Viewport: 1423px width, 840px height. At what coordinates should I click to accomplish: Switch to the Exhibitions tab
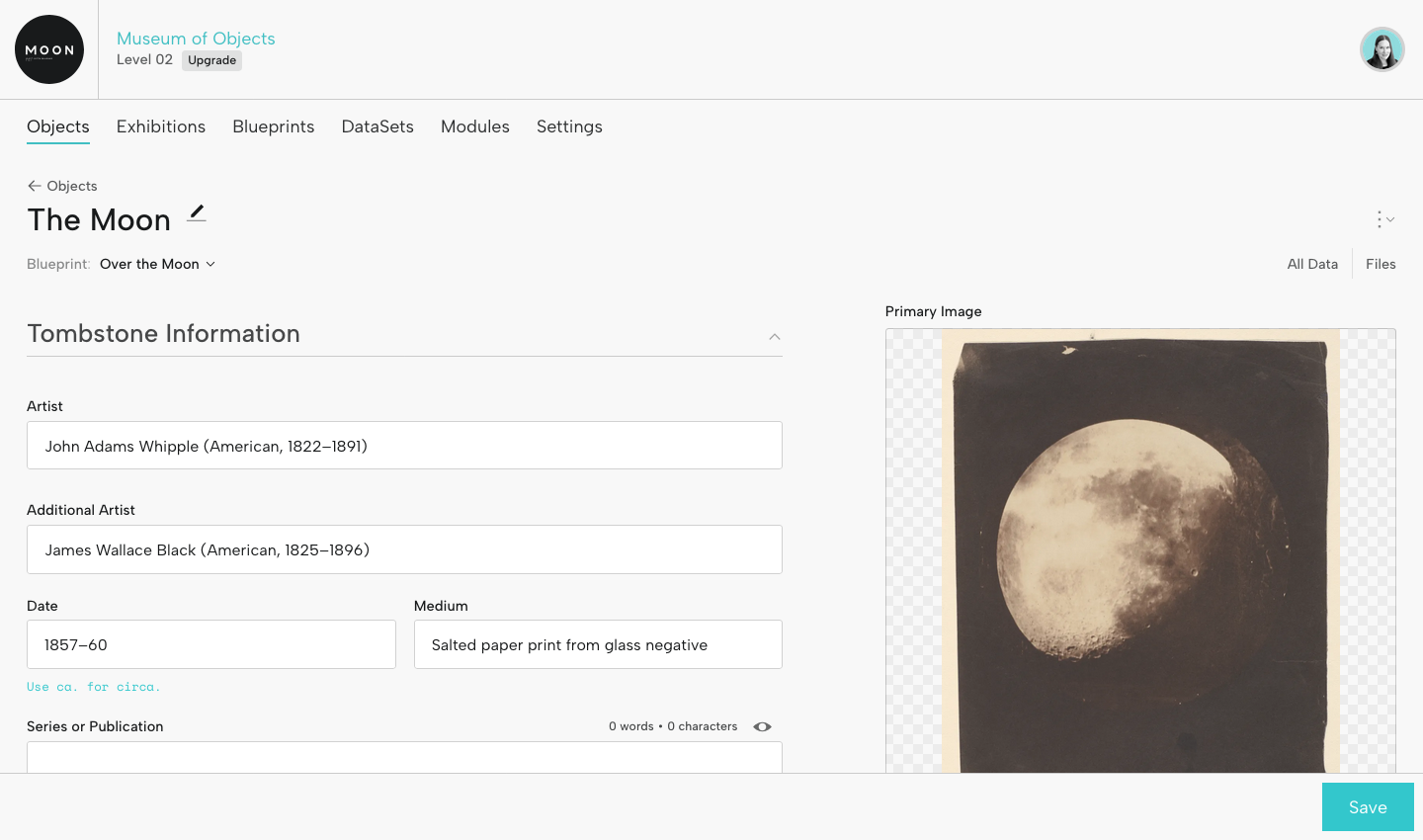tap(160, 126)
